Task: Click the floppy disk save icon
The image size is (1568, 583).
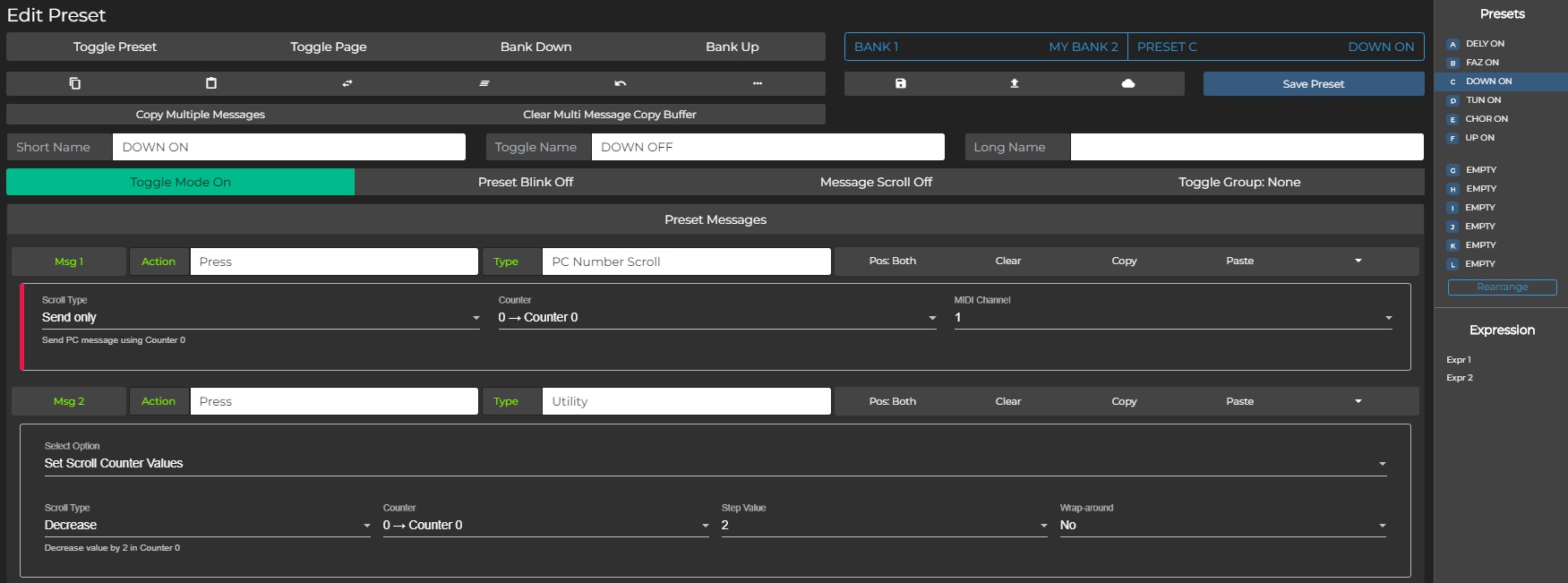Action: 901,83
